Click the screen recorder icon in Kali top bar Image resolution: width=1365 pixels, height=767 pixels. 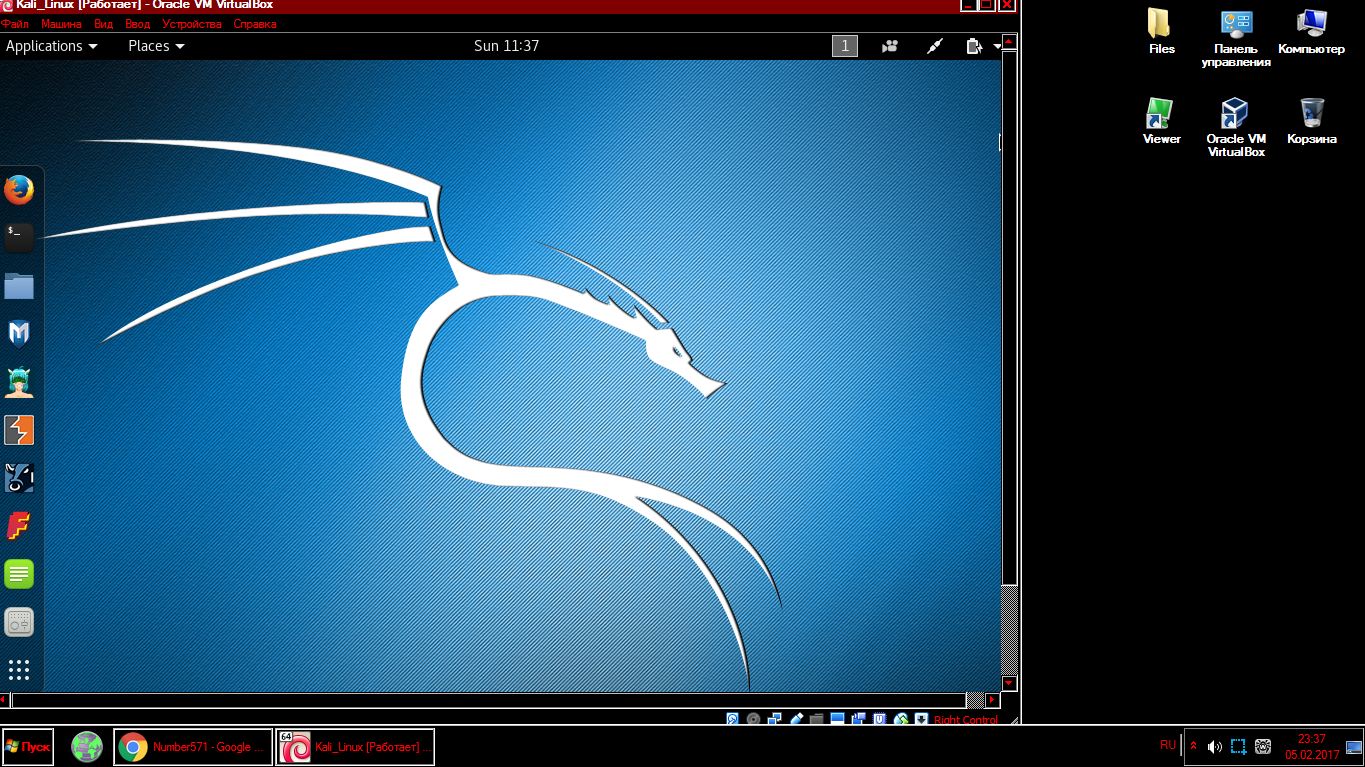pos(889,46)
